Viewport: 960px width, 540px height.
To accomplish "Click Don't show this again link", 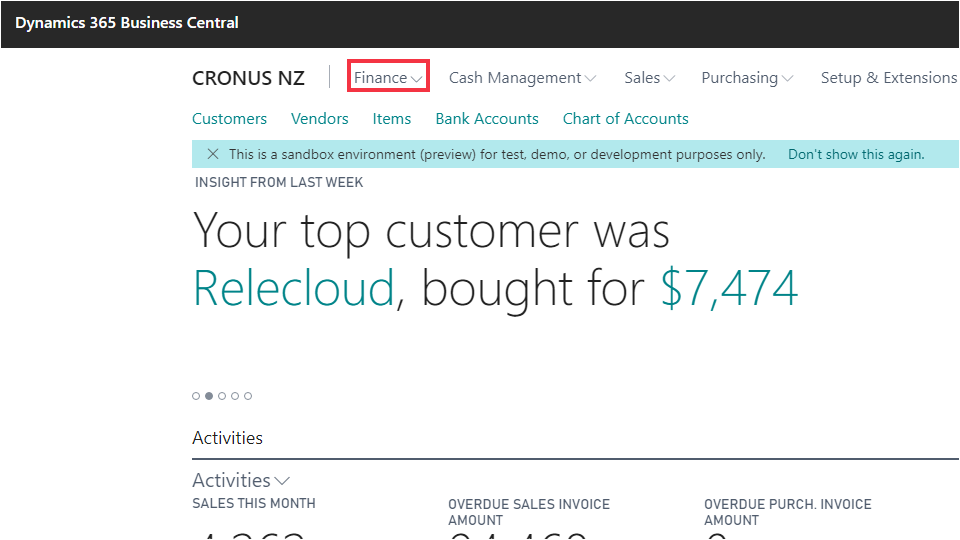I will click(856, 154).
